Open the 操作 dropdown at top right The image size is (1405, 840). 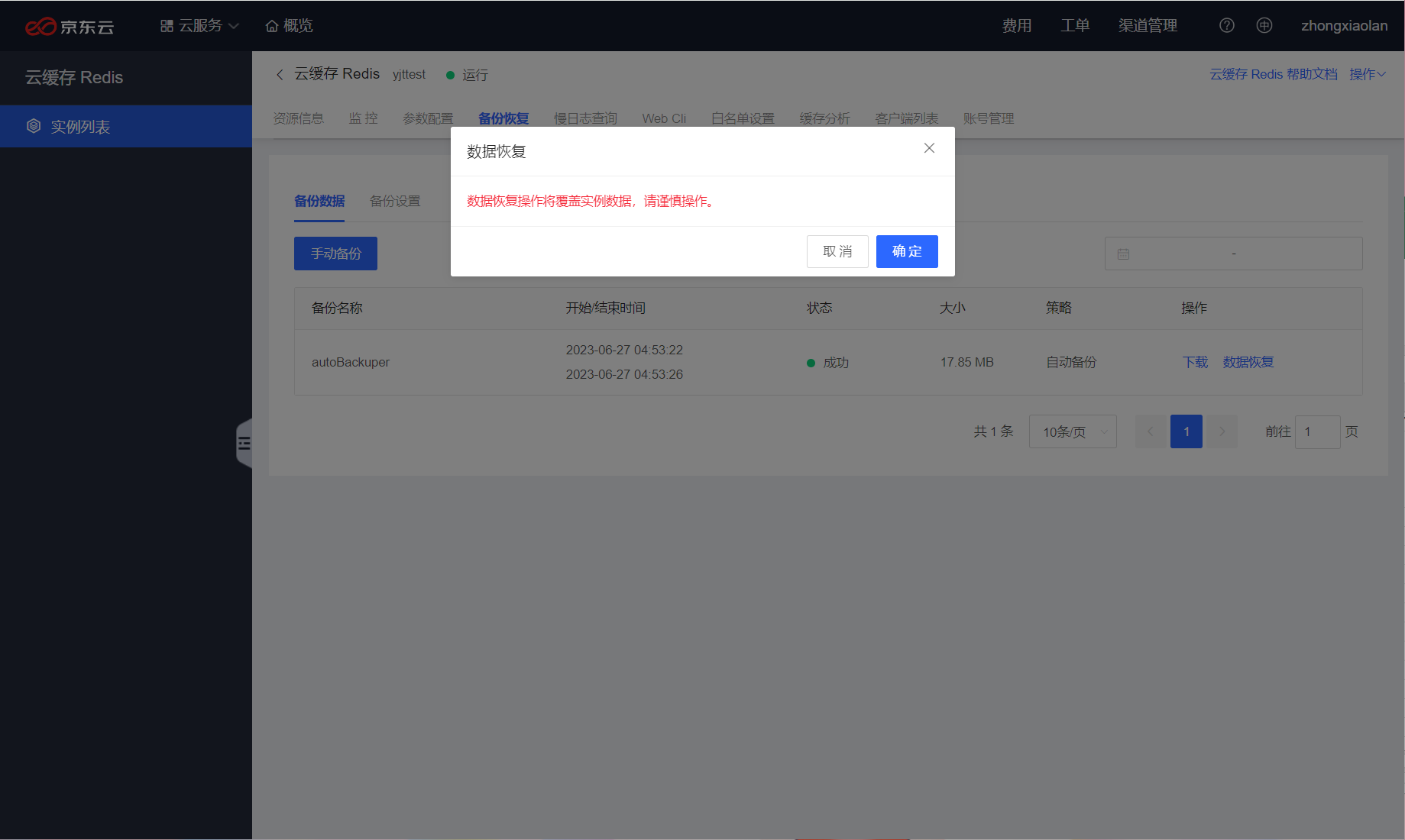[x=1367, y=74]
